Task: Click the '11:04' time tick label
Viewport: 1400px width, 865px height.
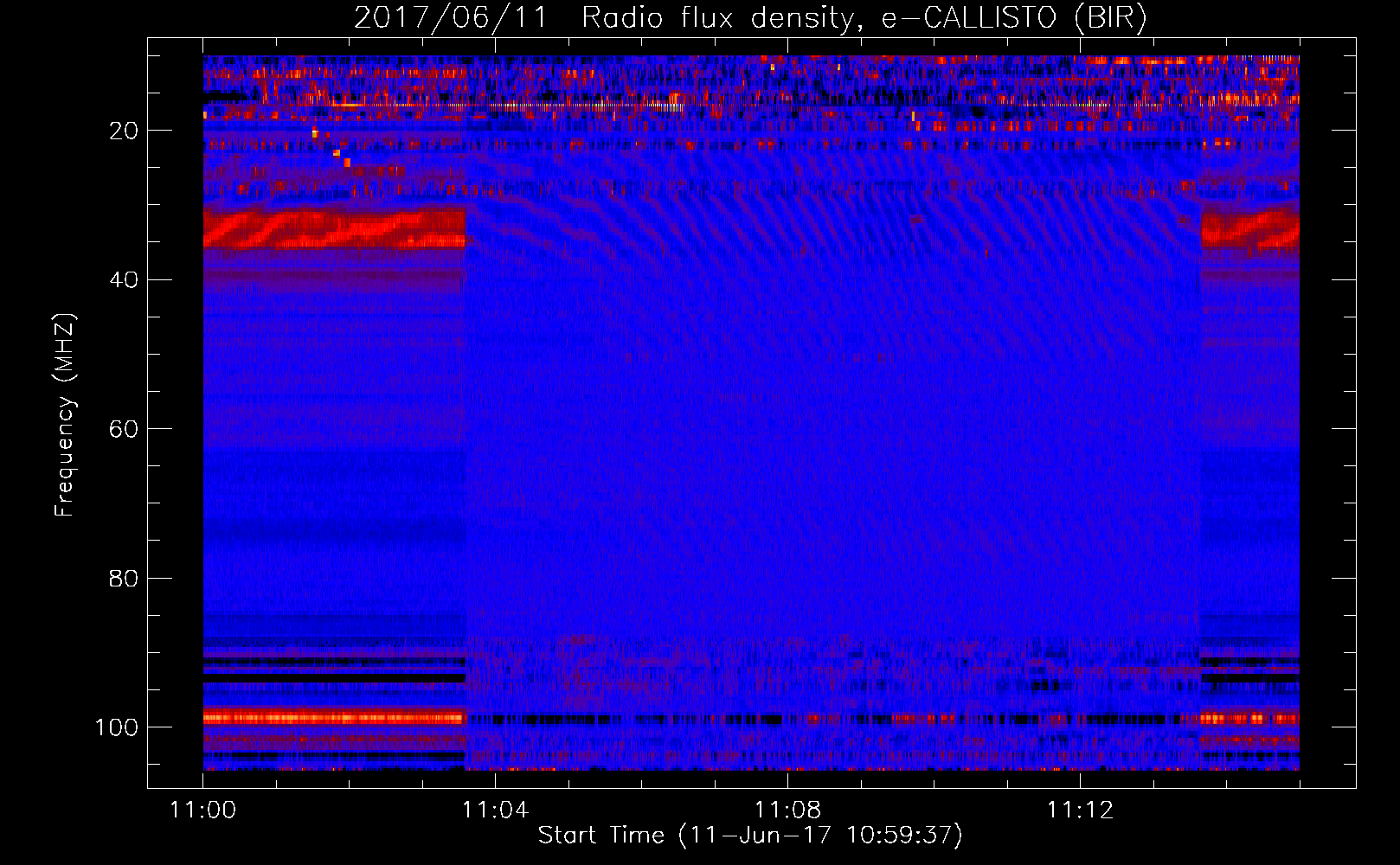Action: click(x=495, y=811)
